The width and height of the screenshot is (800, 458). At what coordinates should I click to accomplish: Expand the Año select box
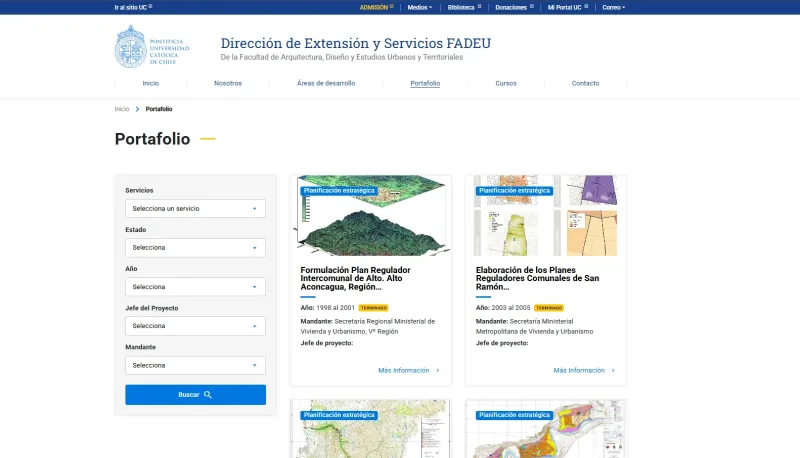point(195,287)
